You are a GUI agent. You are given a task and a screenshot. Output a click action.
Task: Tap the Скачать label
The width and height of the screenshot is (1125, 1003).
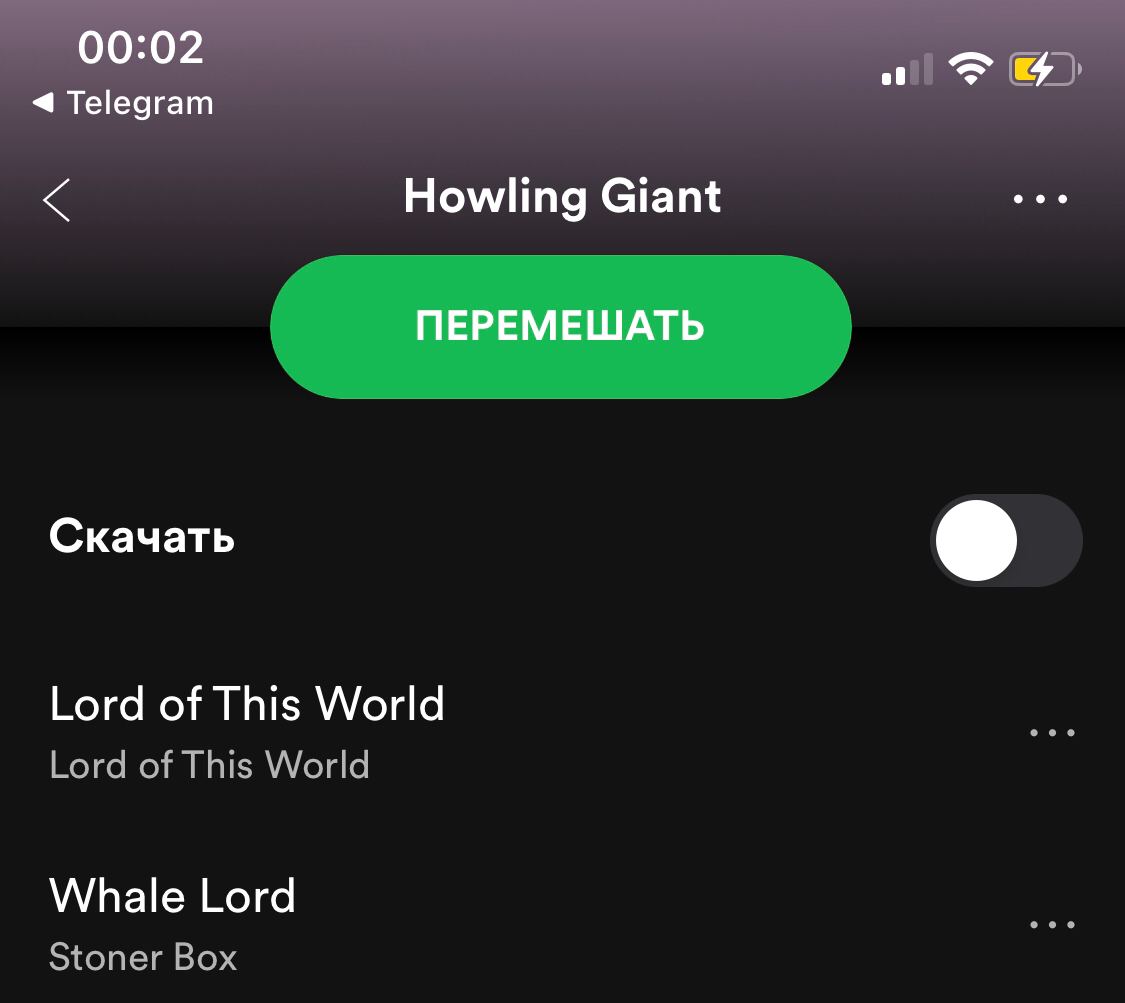tap(142, 536)
